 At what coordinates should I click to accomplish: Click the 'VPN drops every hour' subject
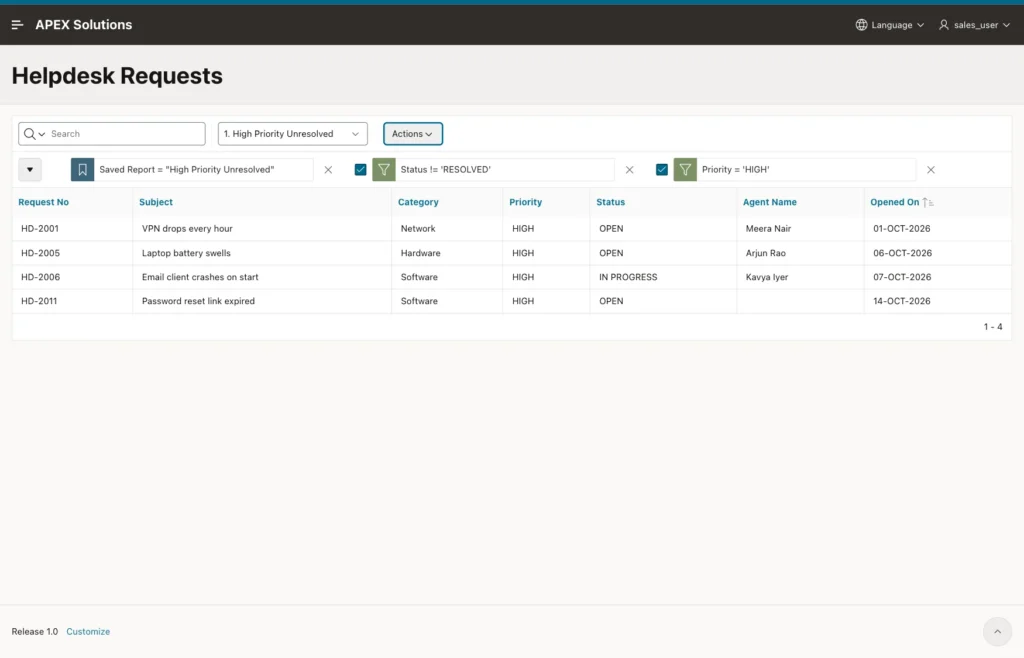click(x=187, y=228)
